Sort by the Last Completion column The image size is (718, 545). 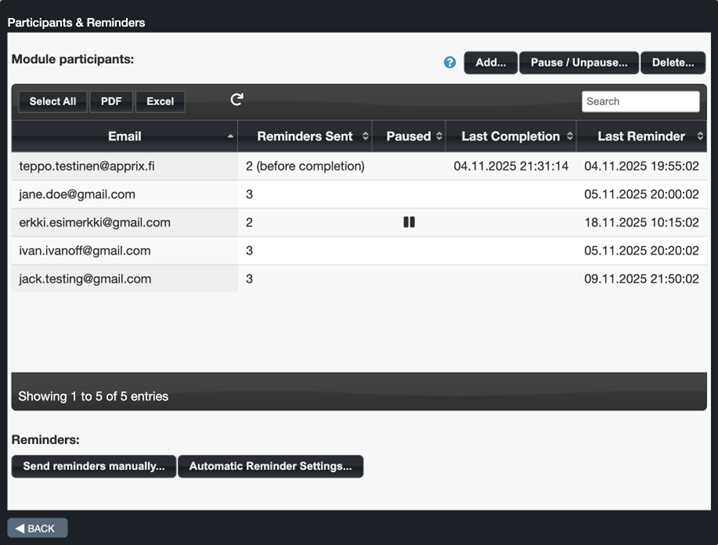tap(510, 136)
